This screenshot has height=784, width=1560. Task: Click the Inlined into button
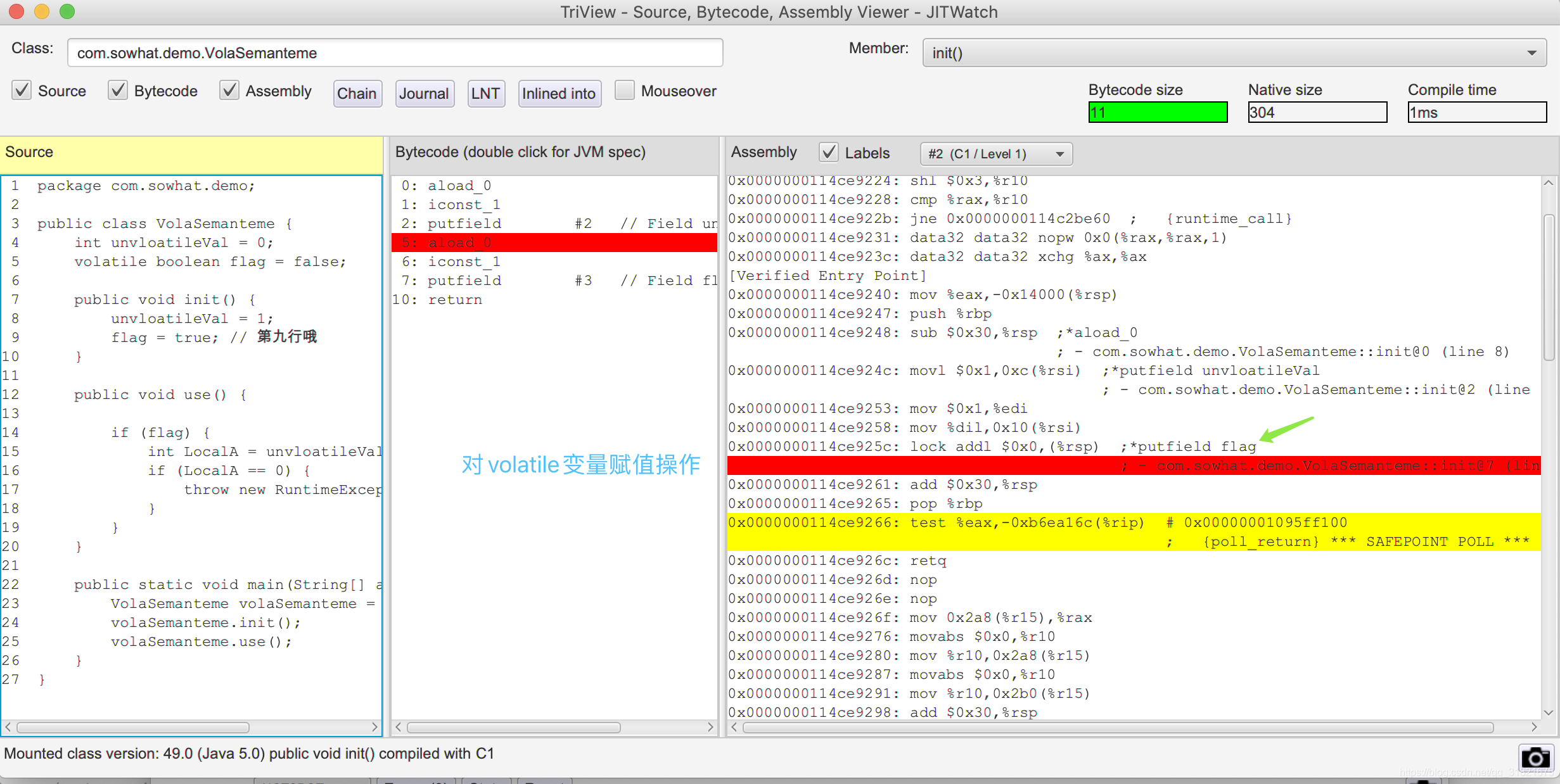(559, 94)
